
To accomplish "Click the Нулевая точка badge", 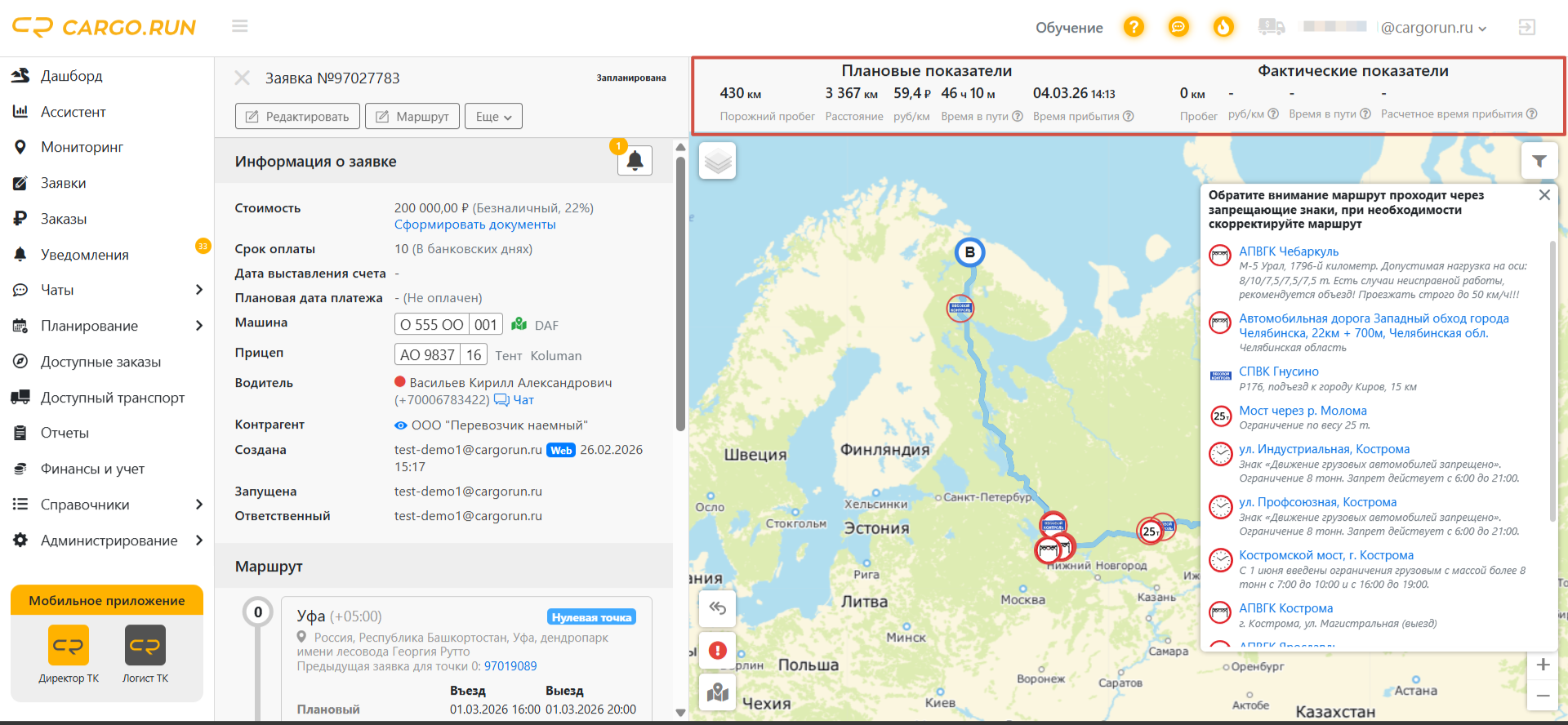I will (591, 617).
